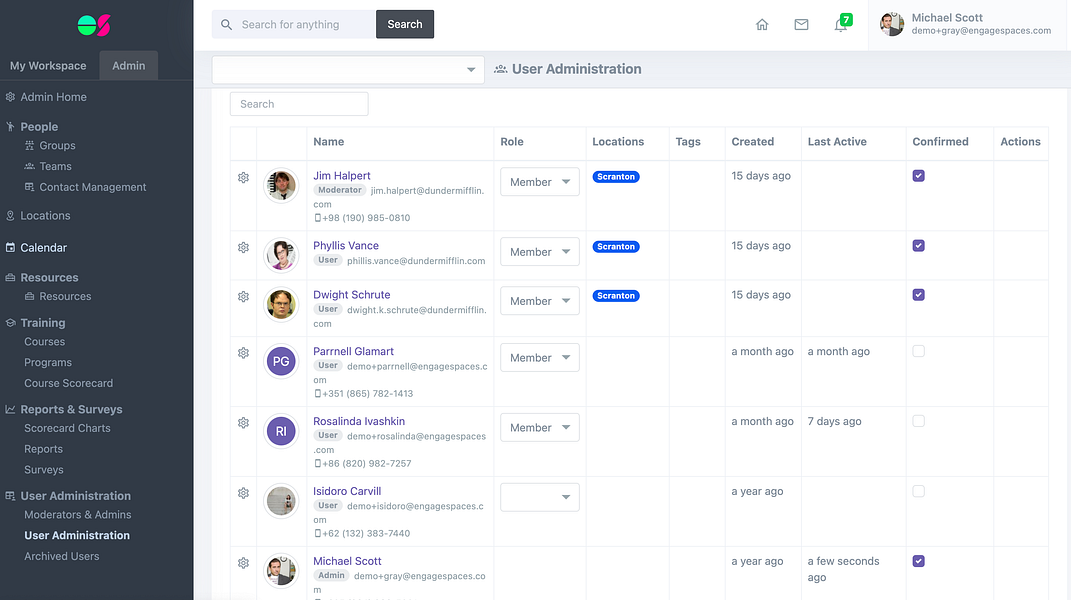Click Dwight Schrute's avatar photo

pyautogui.click(x=281, y=304)
